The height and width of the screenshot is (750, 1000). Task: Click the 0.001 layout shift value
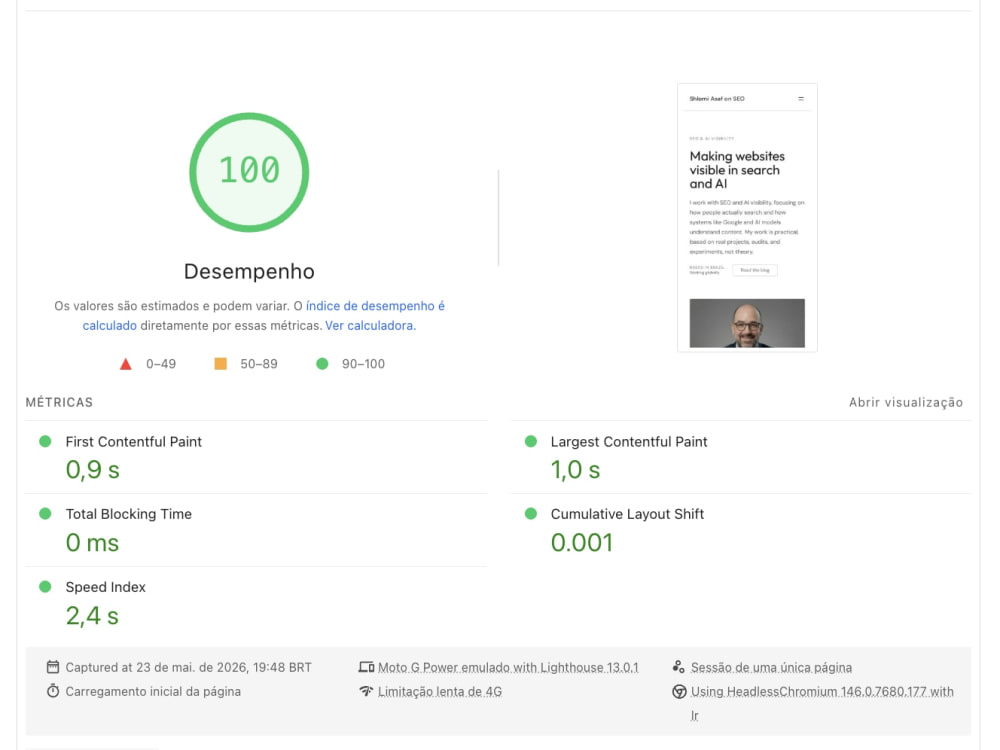coord(582,543)
